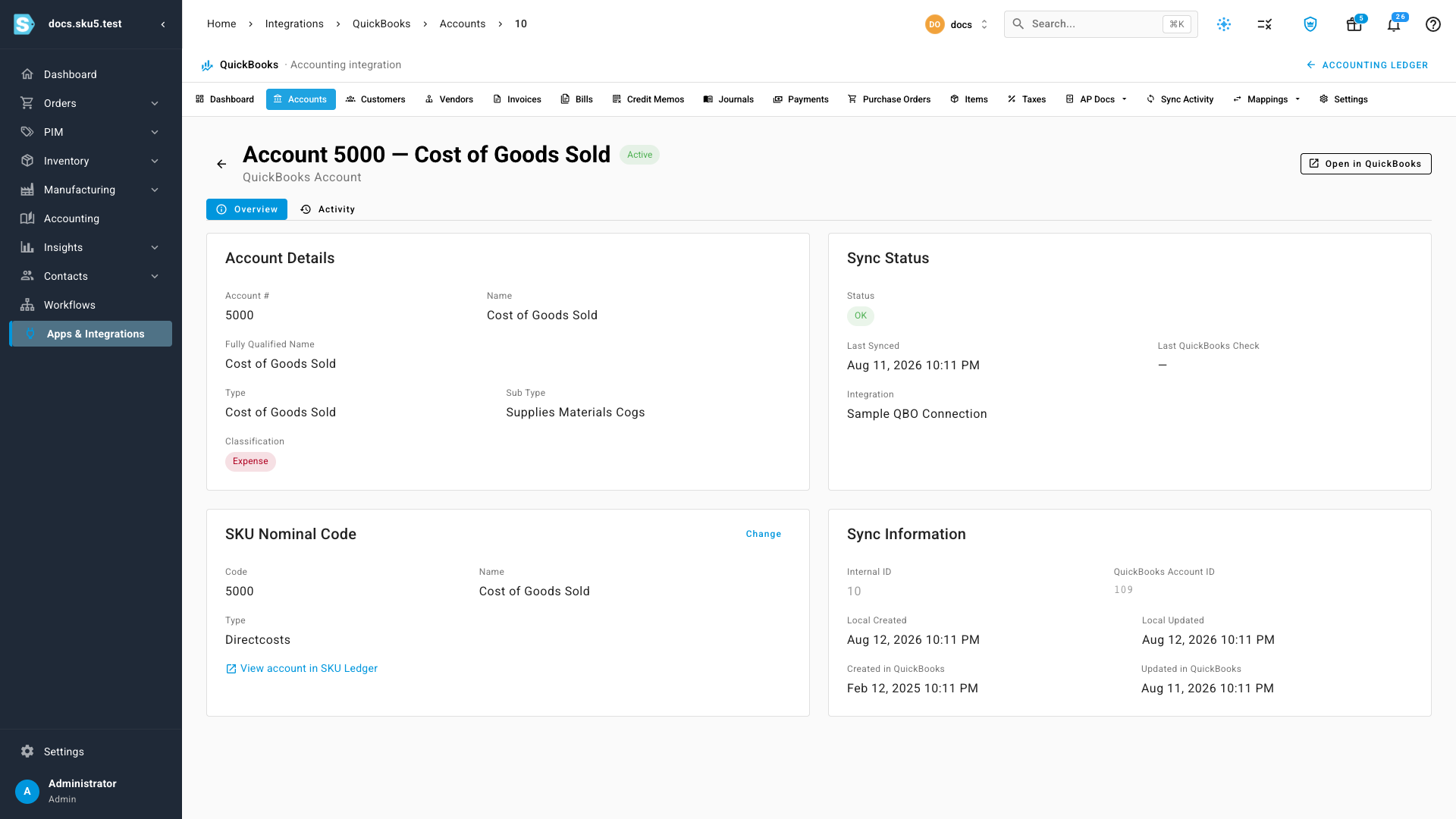Switch to the Credit Memos tab
The width and height of the screenshot is (1456, 819).
pyautogui.click(x=648, y=99)
